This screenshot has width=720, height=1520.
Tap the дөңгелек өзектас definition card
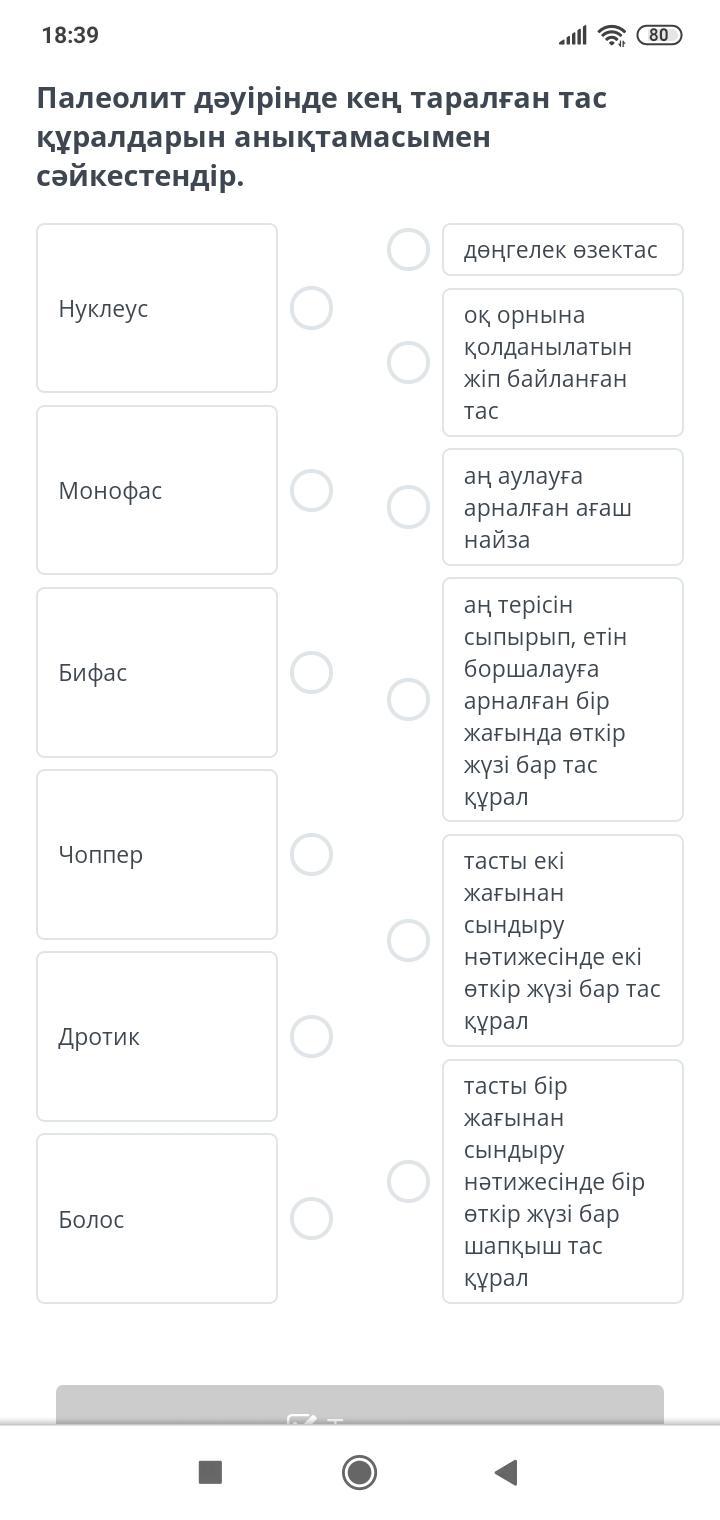[562, 249]
